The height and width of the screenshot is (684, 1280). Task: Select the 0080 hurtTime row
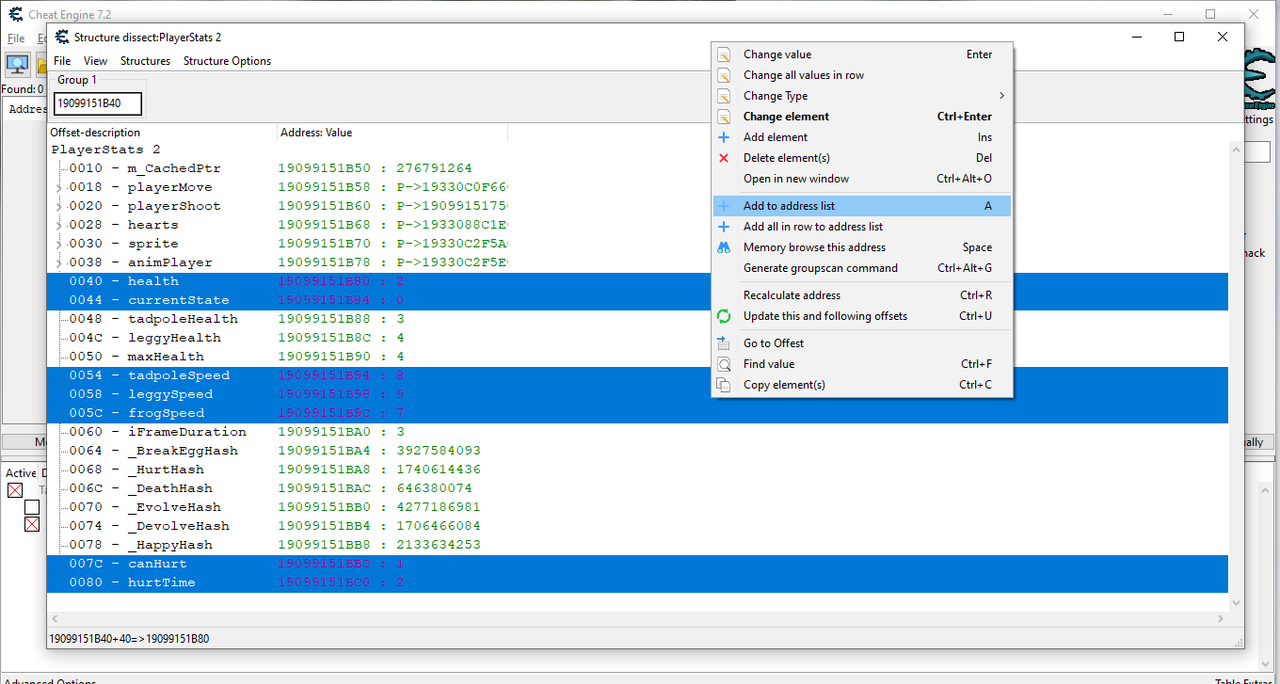click(x=638, y=583)
